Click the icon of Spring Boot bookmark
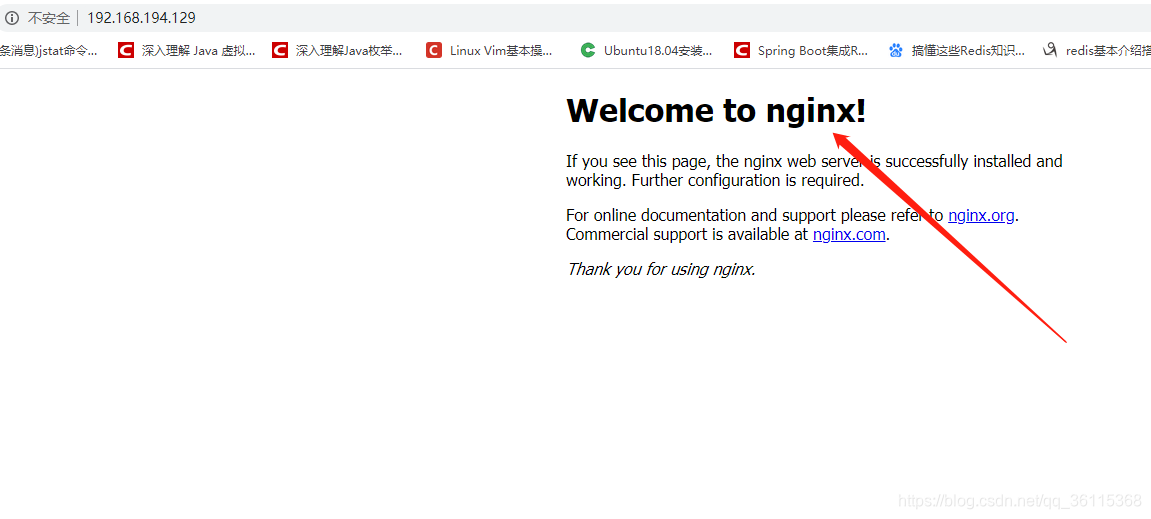This screenshot has width=1151, height=519. [x=742, y=50]
